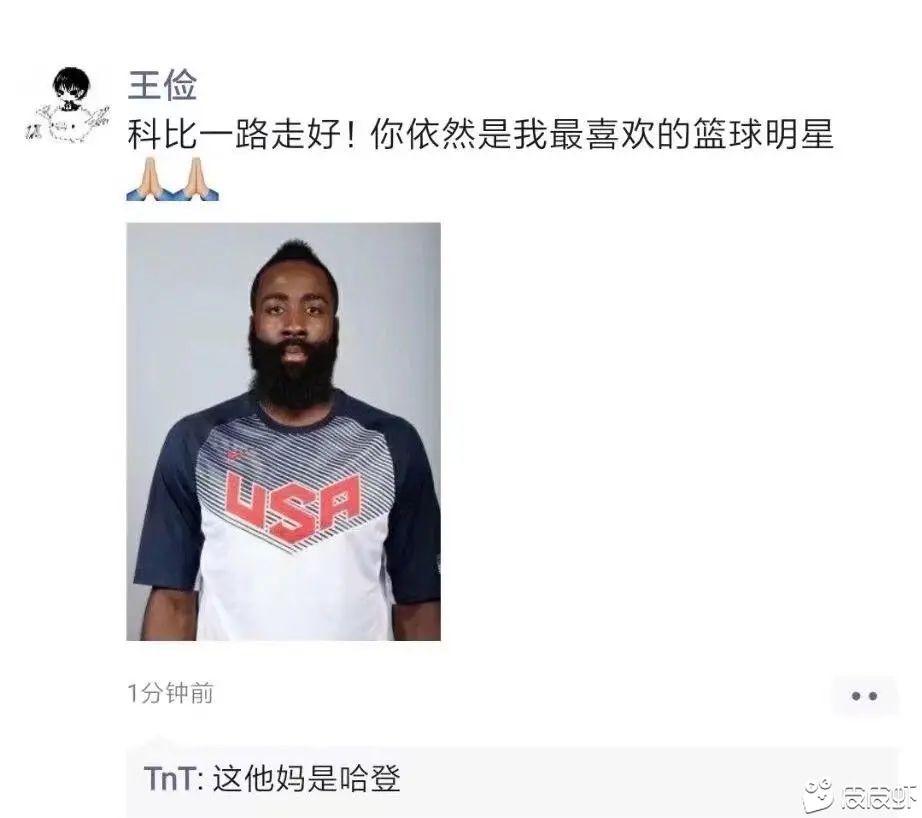Click commenter name TnT
Screen dimensions: 922x818
(x=169, y=779)
